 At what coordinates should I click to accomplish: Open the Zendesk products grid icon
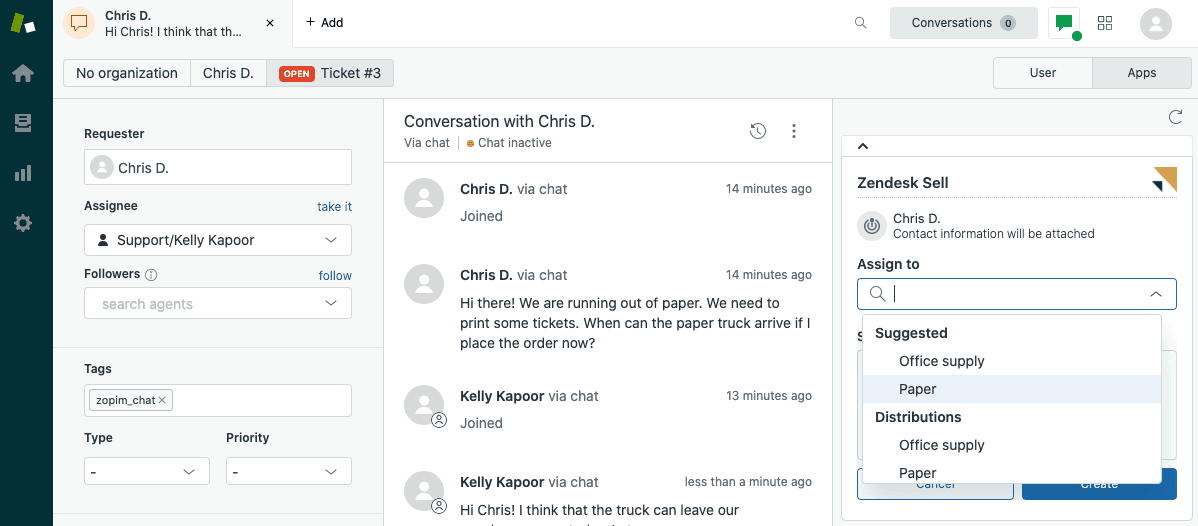click(1105, 23)
